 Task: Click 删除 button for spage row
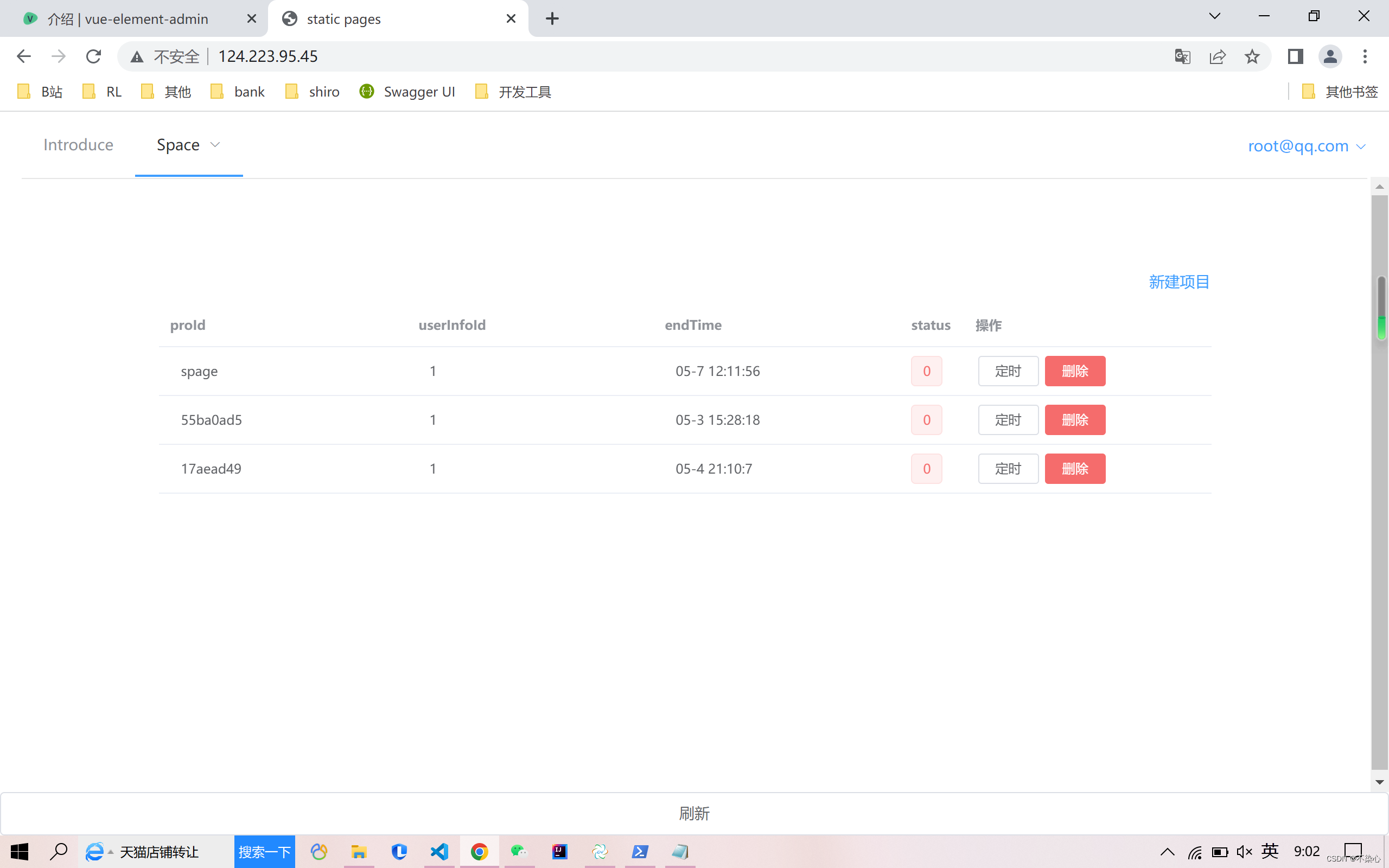1074,371
